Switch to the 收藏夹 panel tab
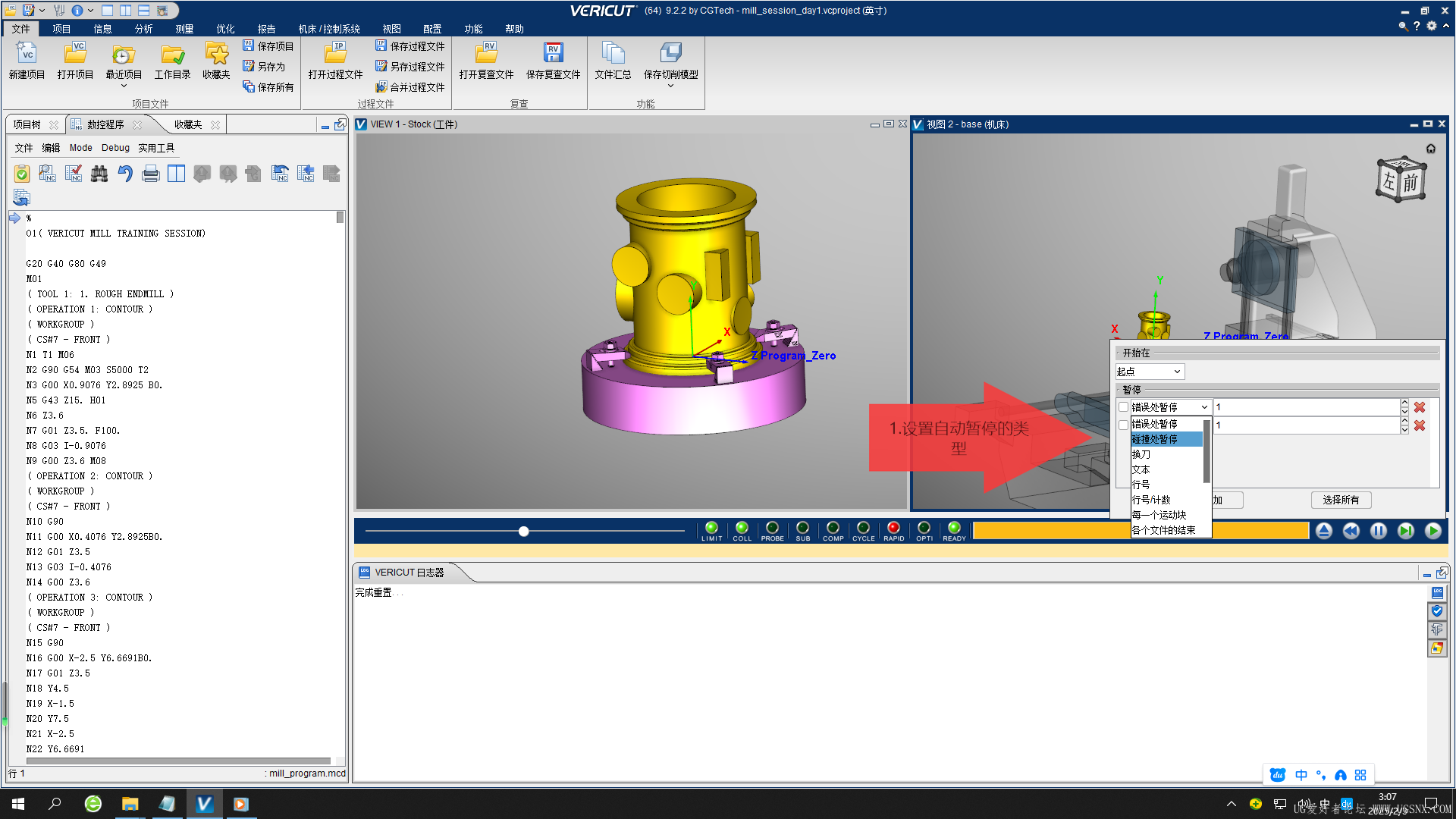1456x819 pixels. (x=188, y=124)
